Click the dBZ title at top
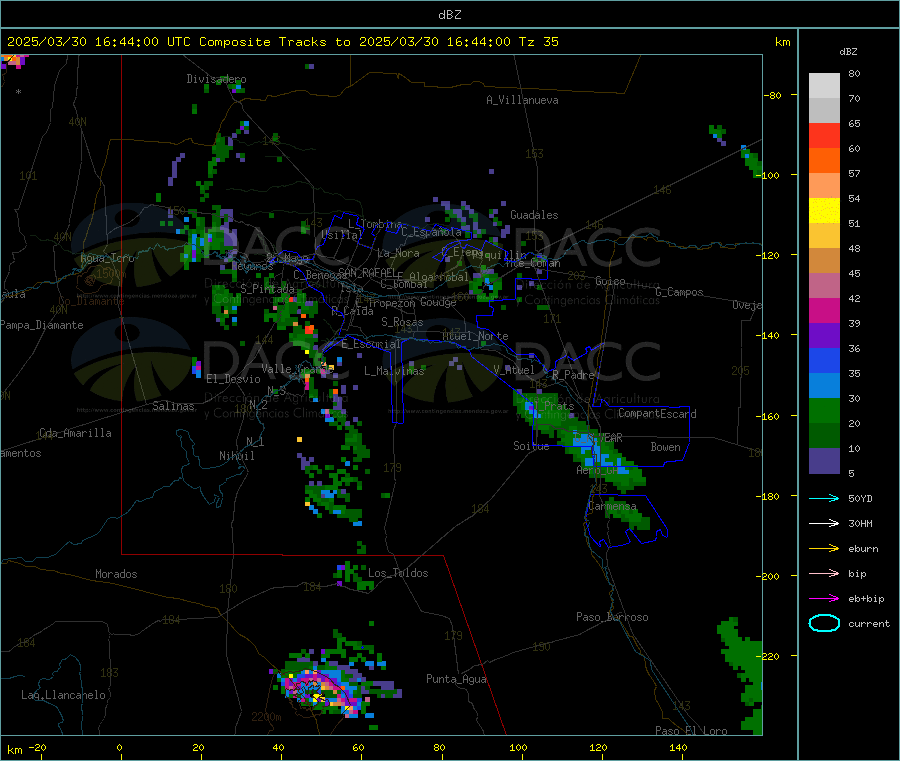Viewport: 900px width, 761px height. pos(449,15)
